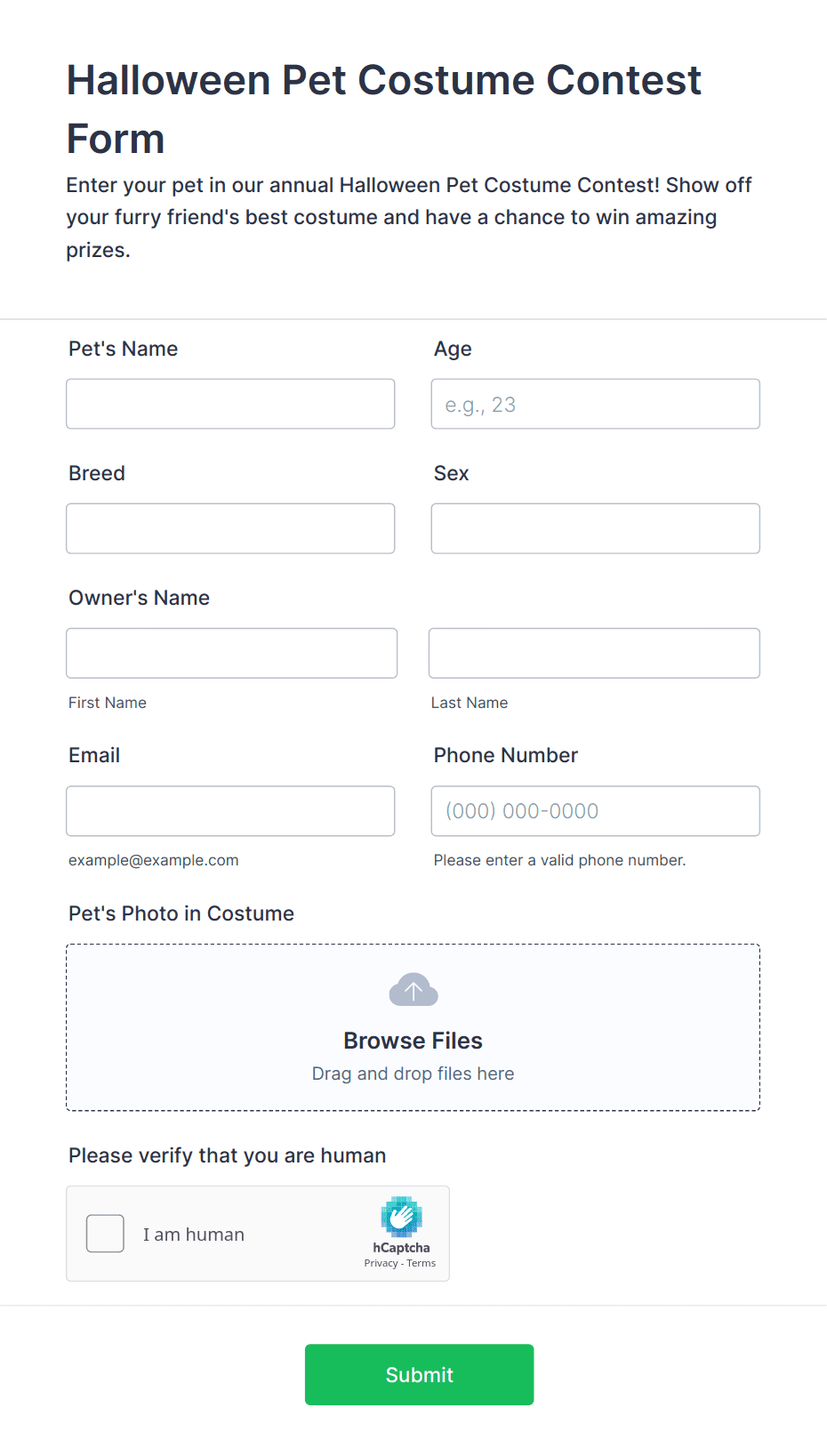Viewport: 827px width, 1456px height.
Task: Click into the Sex field
Action: [595, 528]
